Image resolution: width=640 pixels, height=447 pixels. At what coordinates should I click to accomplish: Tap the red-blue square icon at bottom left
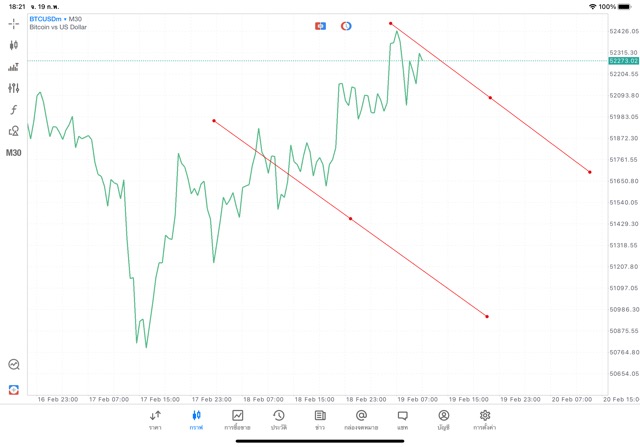click(14, 389)
